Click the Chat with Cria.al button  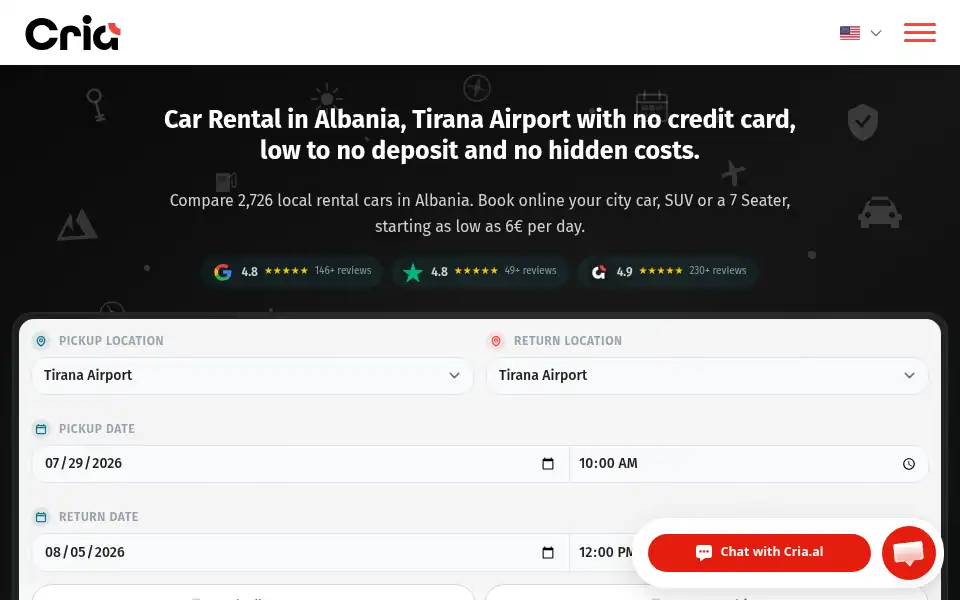759,552
